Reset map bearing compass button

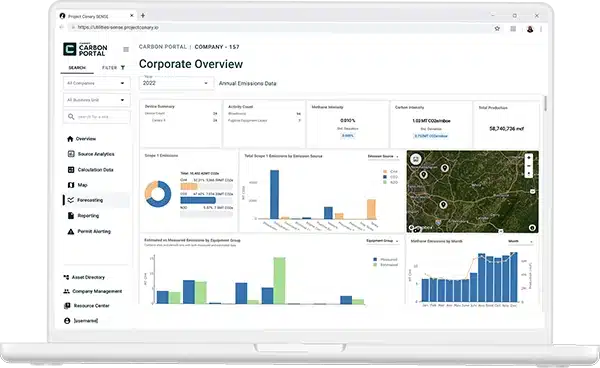coord(529,174)
